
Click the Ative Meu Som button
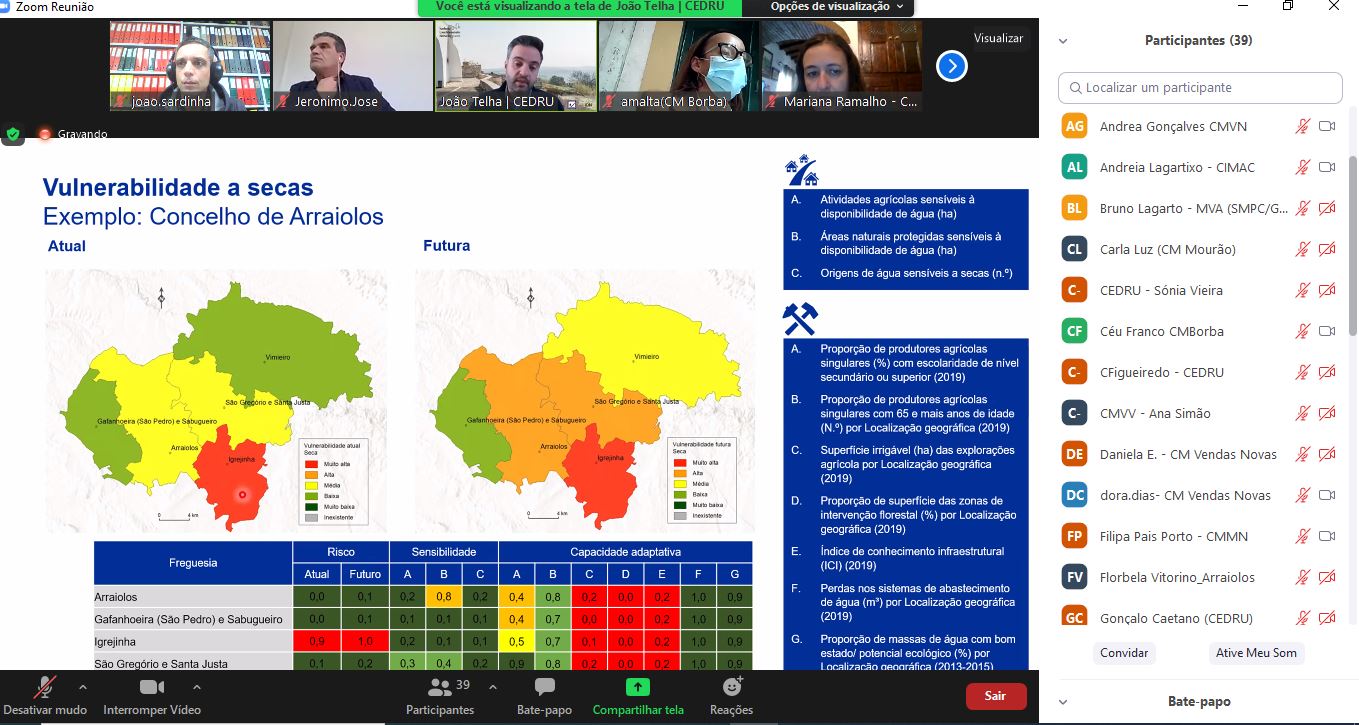click(x=1256, y=653)
